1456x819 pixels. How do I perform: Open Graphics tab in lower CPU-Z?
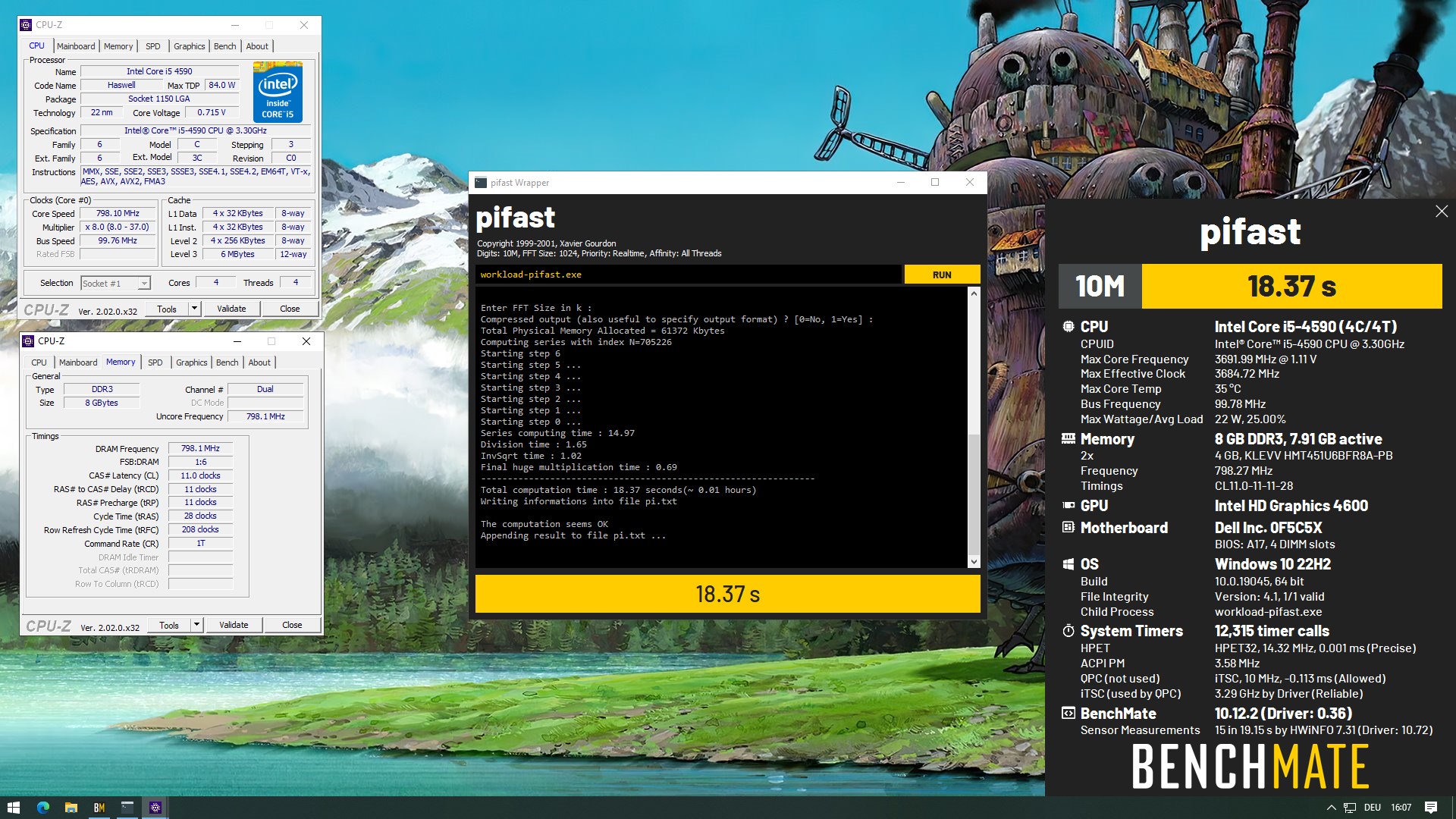pos(192,362)
